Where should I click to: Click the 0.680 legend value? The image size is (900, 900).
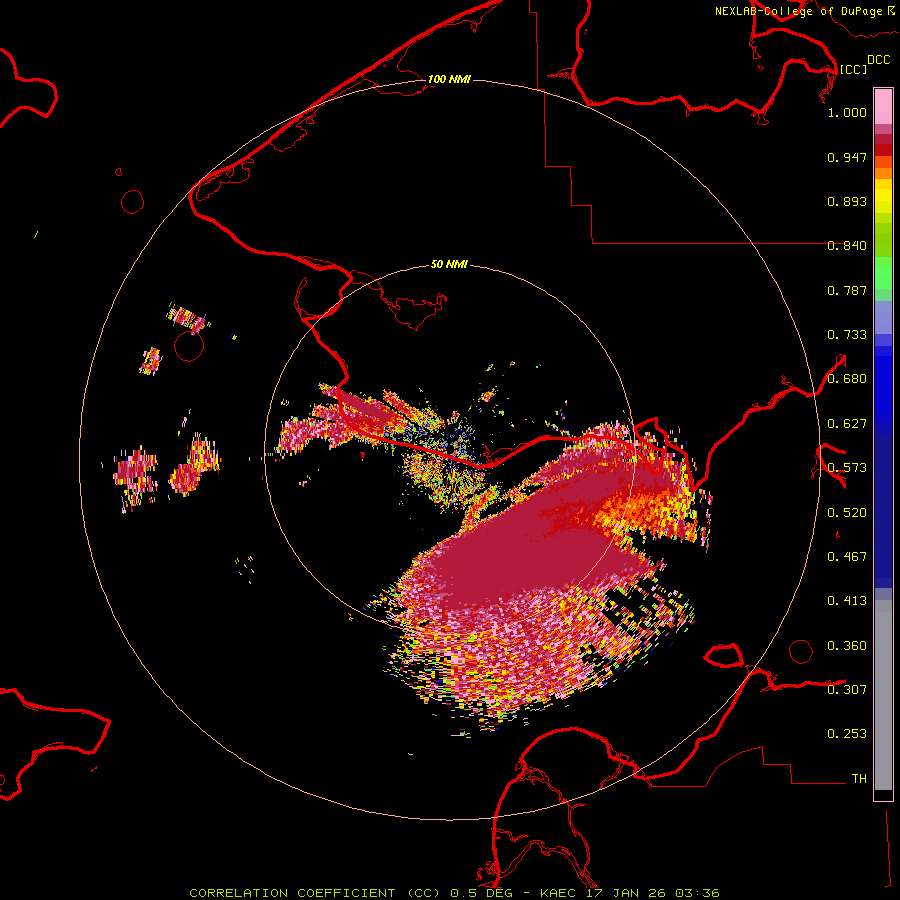[847, 379]
